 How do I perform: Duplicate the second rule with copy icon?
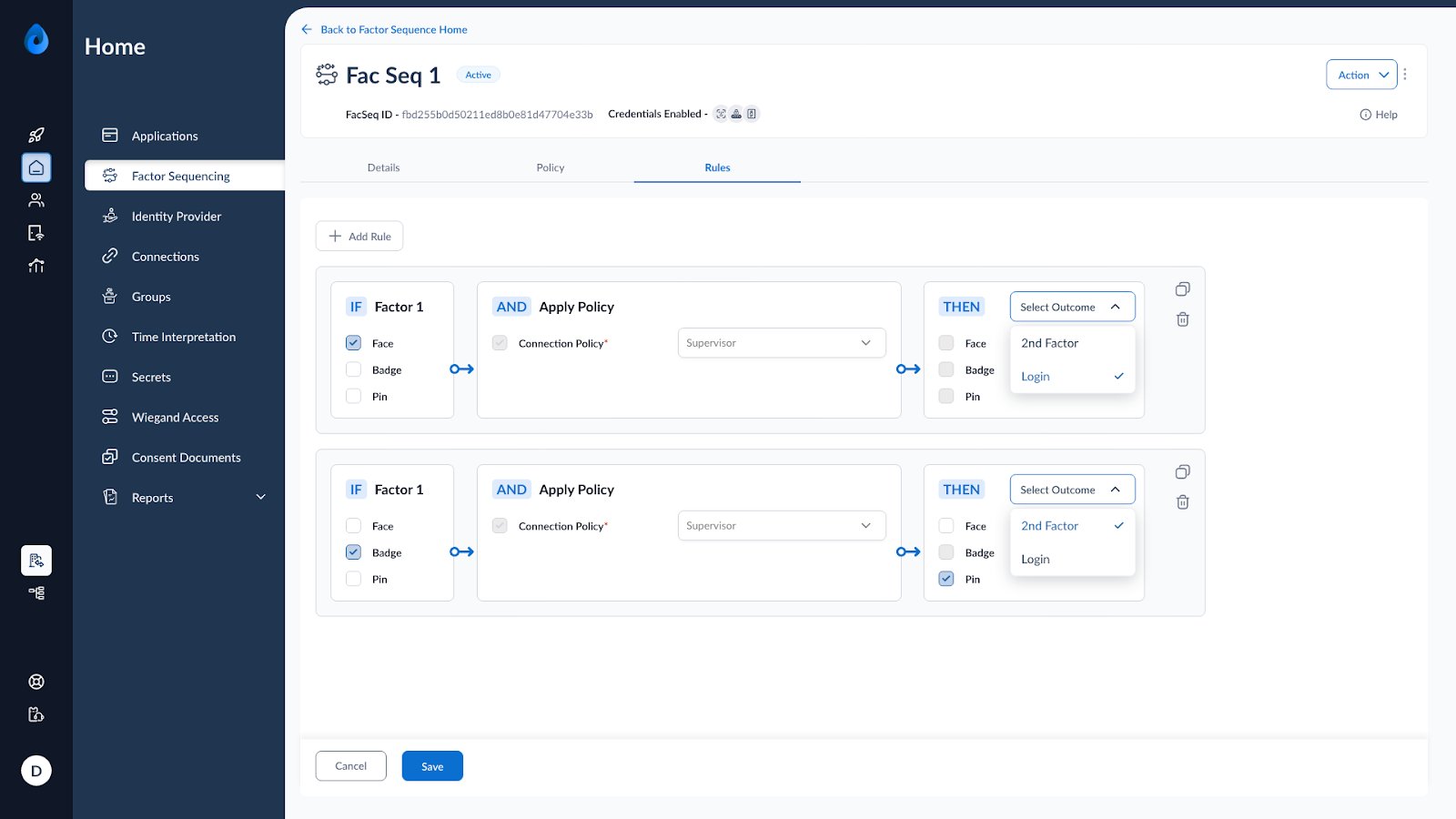1182,472
